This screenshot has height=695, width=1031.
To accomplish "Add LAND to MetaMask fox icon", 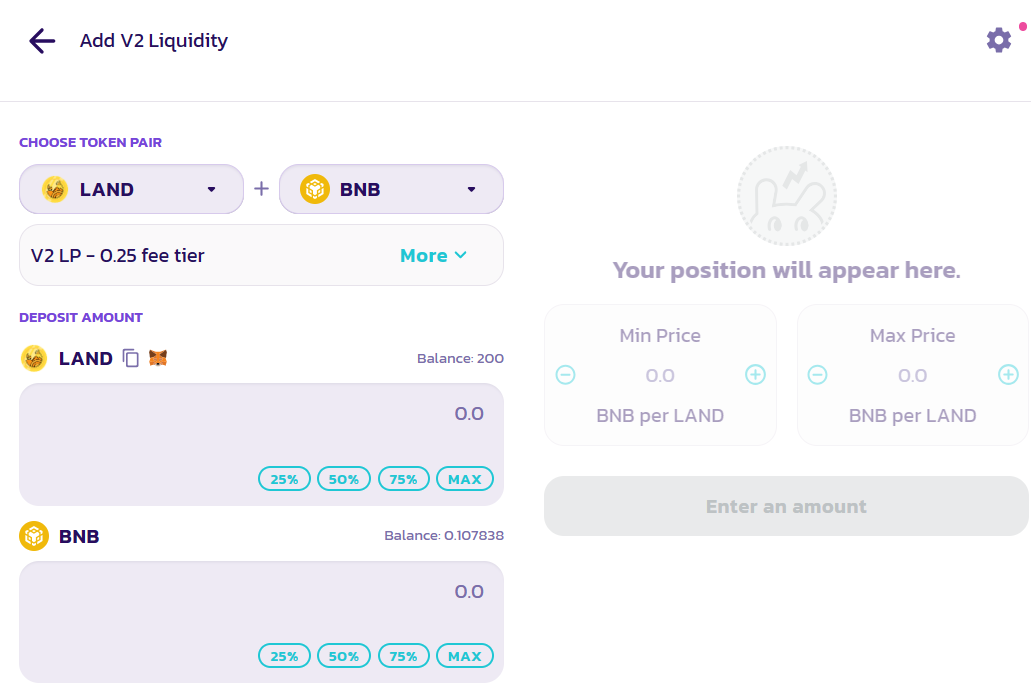I will coord(158,358).
